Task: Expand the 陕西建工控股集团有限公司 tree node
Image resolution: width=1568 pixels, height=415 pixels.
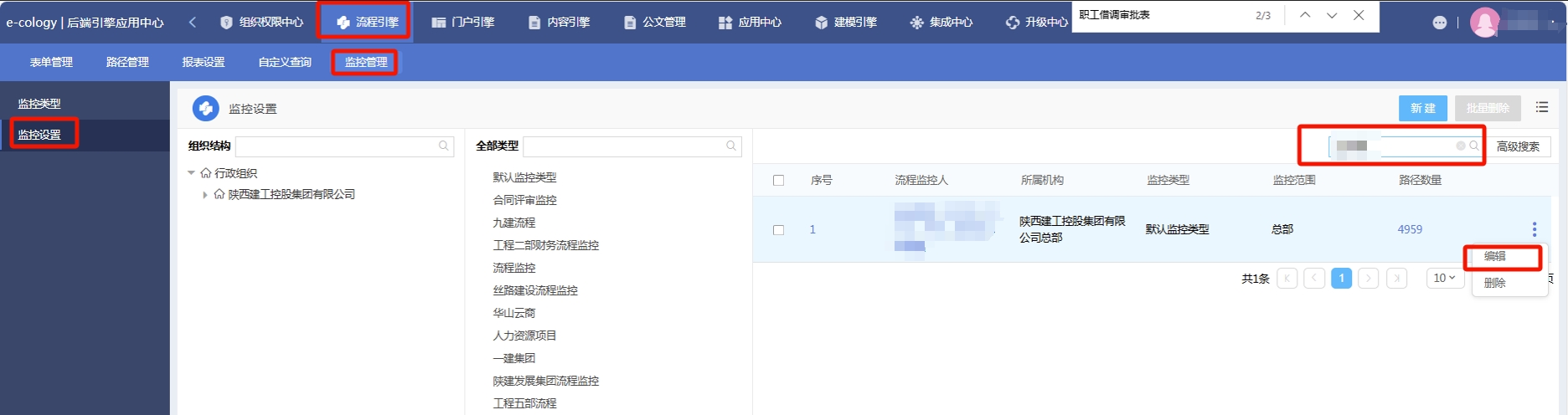Action: coord(205,195)
